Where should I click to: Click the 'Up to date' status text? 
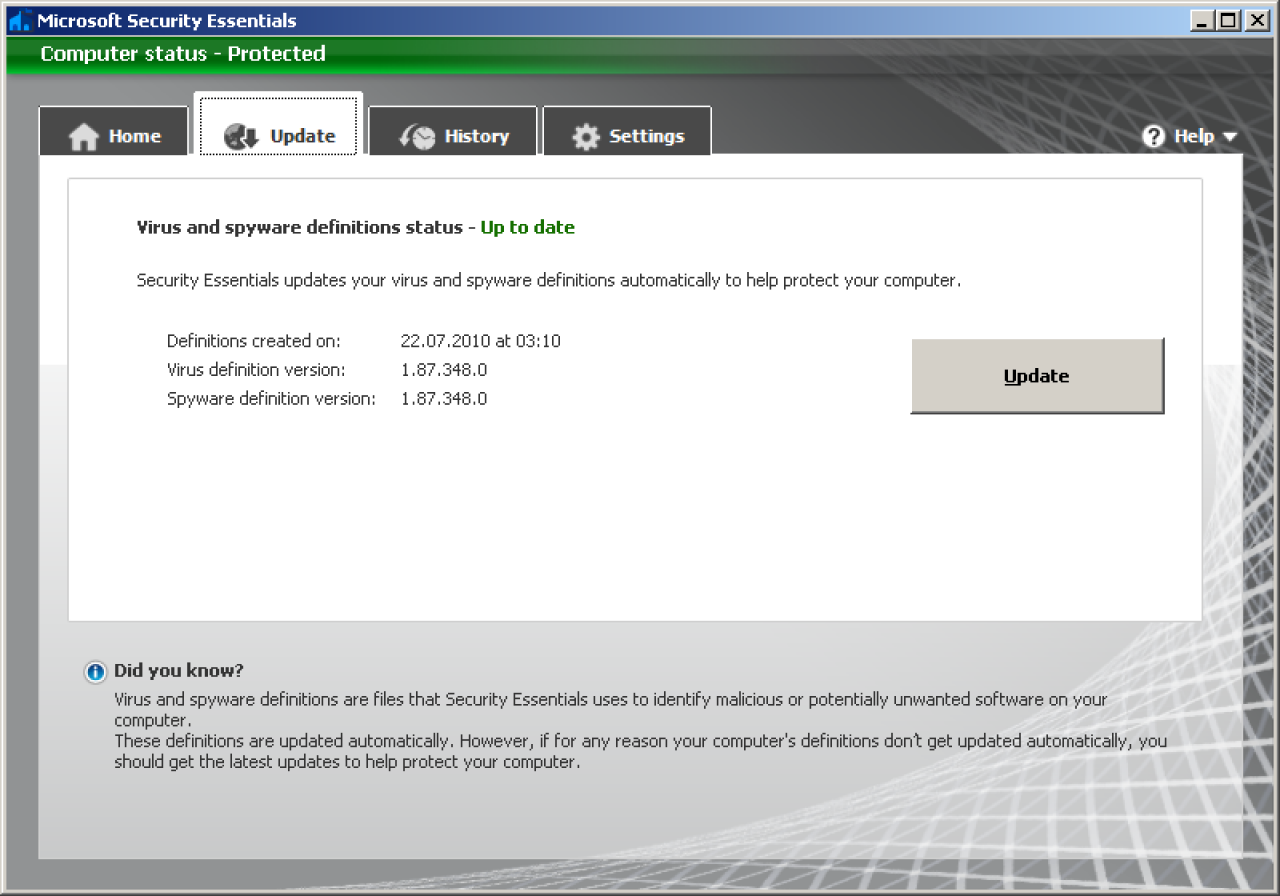[527, 228]
